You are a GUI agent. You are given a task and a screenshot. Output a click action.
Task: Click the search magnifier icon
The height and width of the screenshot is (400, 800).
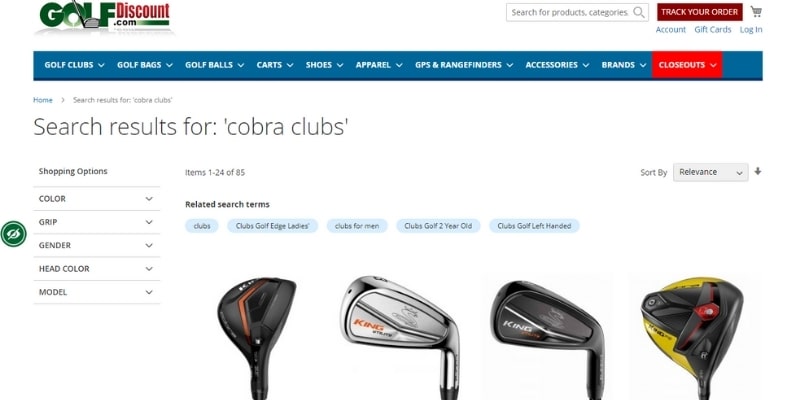tap(638, 12)
